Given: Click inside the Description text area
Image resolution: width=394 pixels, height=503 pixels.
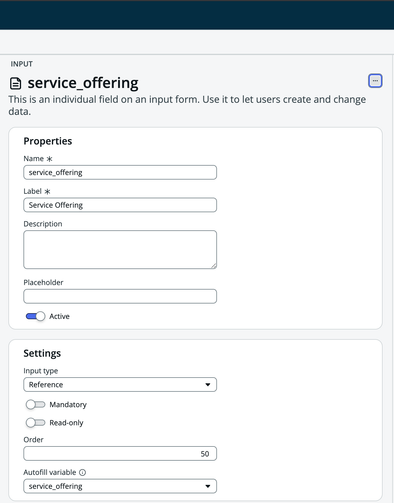Looking at the screenshot, I should pyautogui.click(x=120, y=249).
